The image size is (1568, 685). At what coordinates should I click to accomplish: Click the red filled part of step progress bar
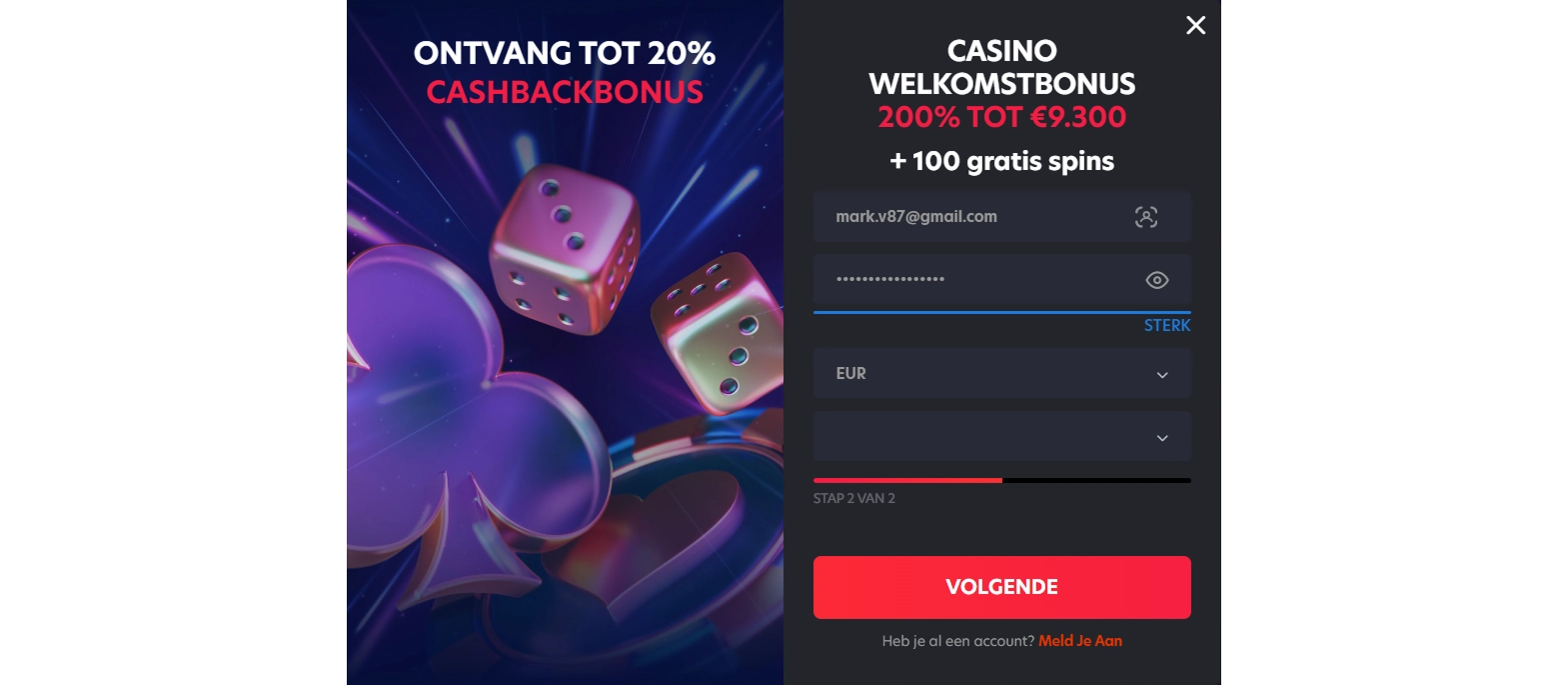[907, 480]
